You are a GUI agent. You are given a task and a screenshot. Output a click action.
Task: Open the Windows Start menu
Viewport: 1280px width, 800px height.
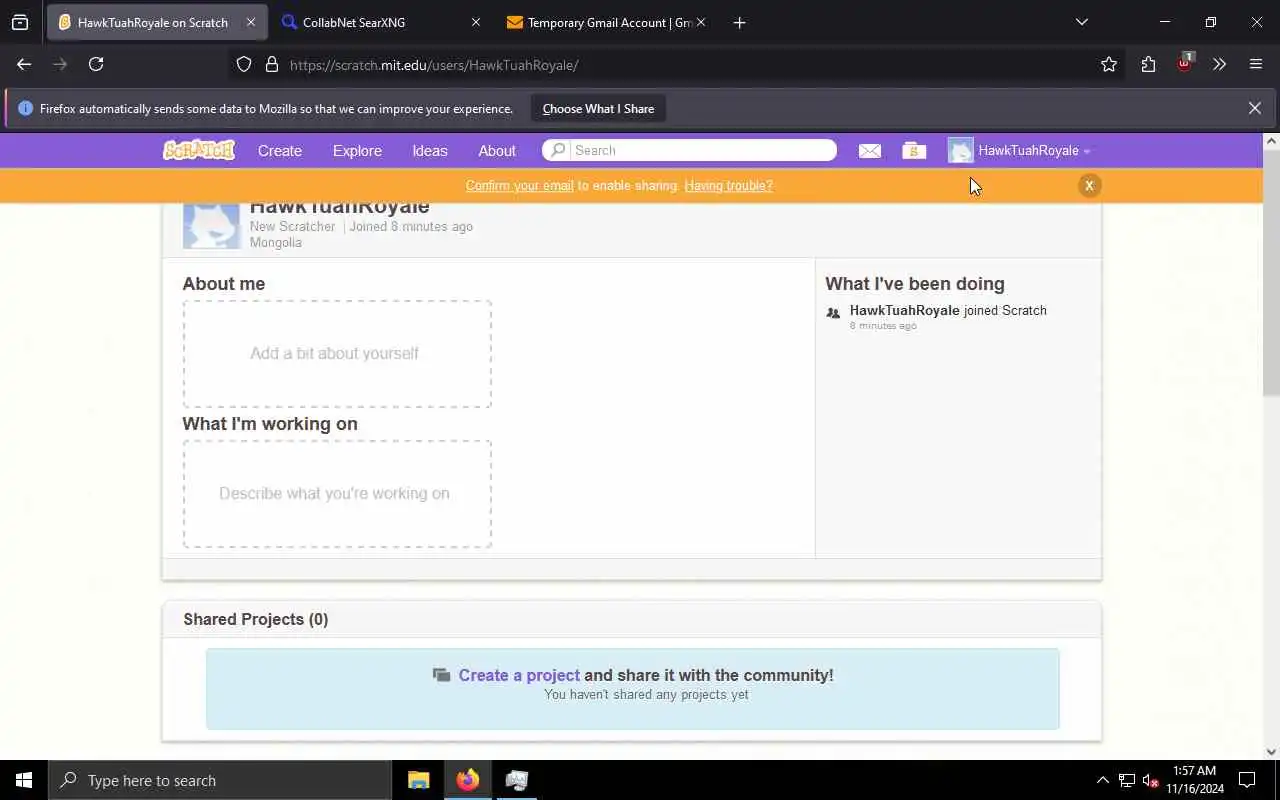coord(24,780)
